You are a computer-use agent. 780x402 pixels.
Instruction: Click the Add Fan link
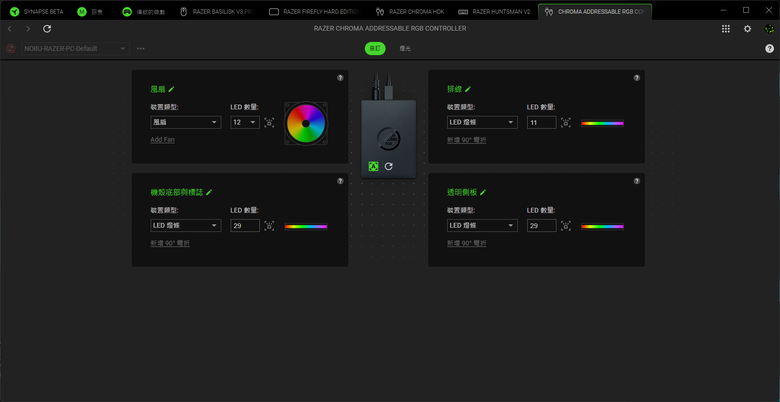(x=162, y=140)
